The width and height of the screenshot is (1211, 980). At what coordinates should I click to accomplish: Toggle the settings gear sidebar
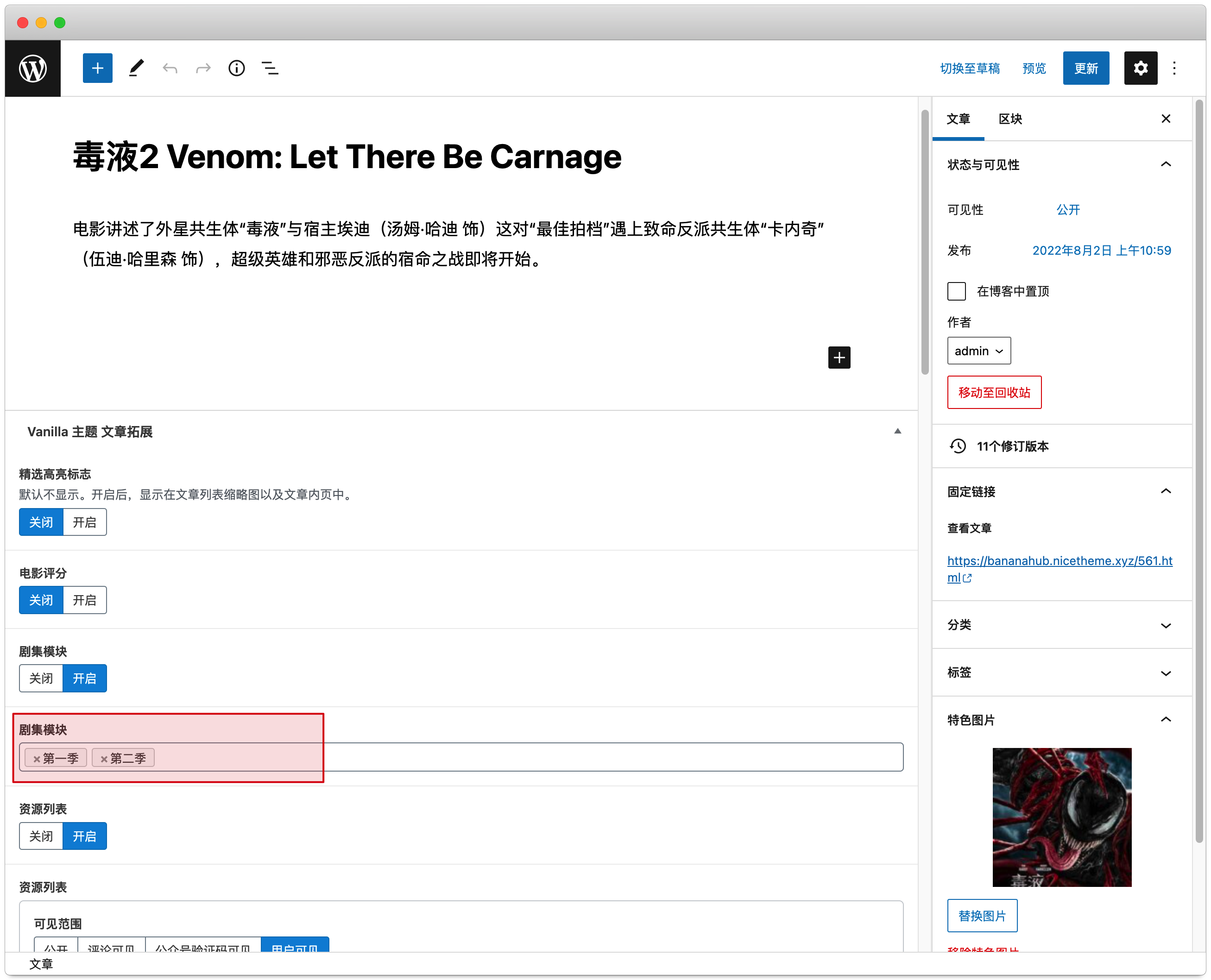tap(1141, 68)
